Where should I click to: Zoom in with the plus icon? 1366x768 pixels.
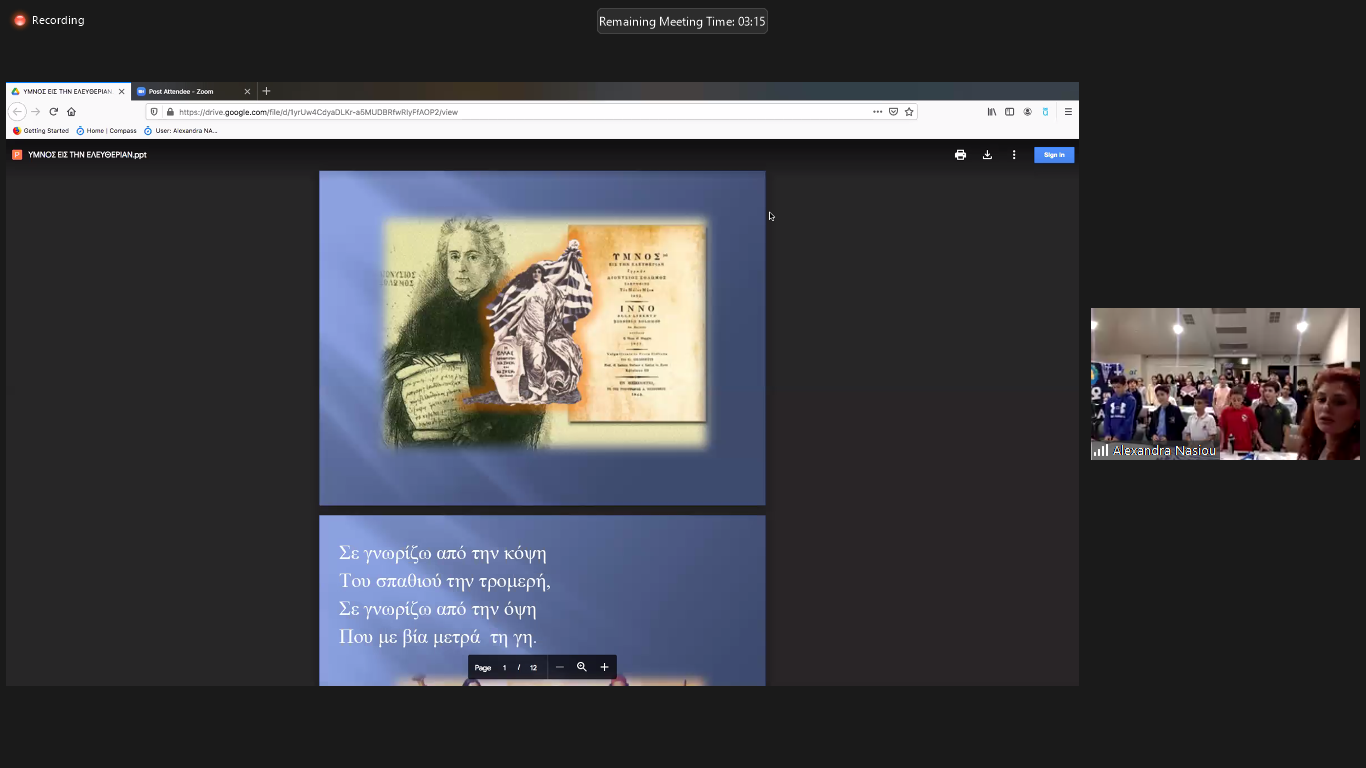(604, 667)
